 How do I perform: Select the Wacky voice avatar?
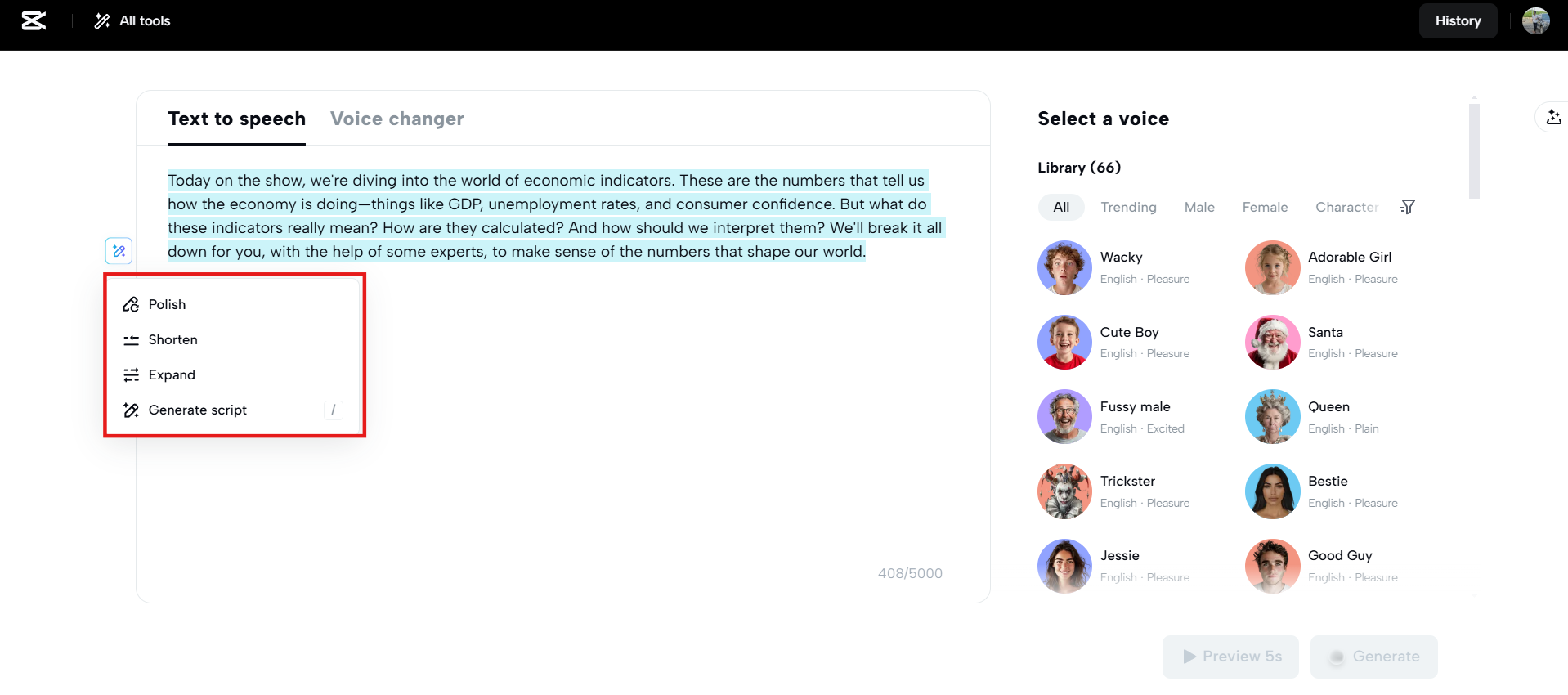[x=1064, y=267]
